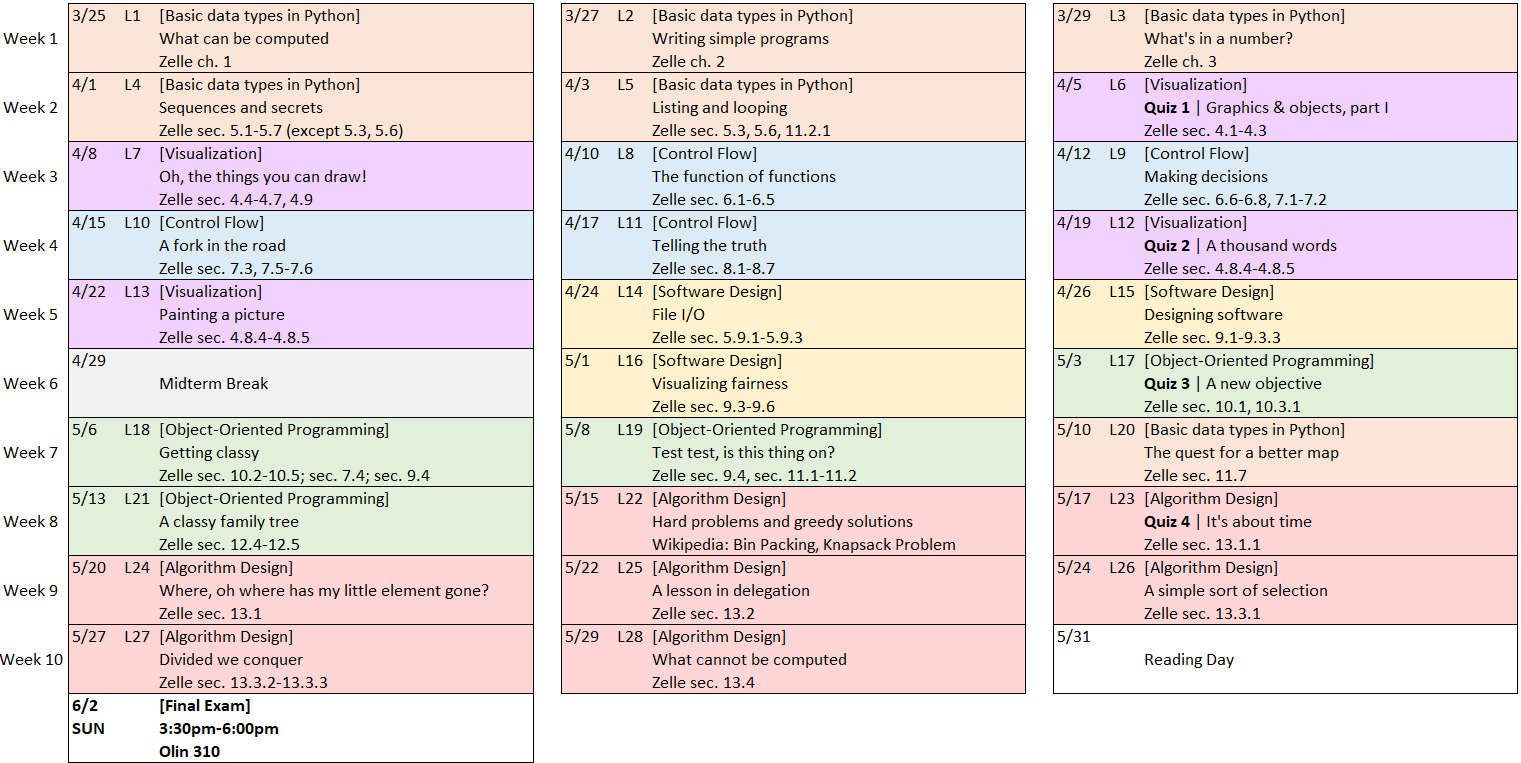The image size is (1521, 763).
Task: Select the Quiz 3 label in L17
Action: tap(1166, 384)
